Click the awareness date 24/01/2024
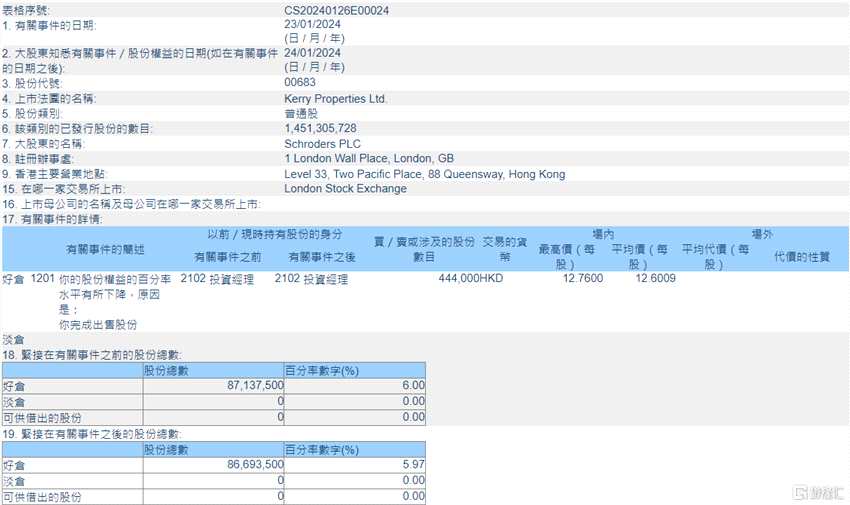Image resolution: width=850 pixels, height=505 pixels. click(x=312, y=53)
